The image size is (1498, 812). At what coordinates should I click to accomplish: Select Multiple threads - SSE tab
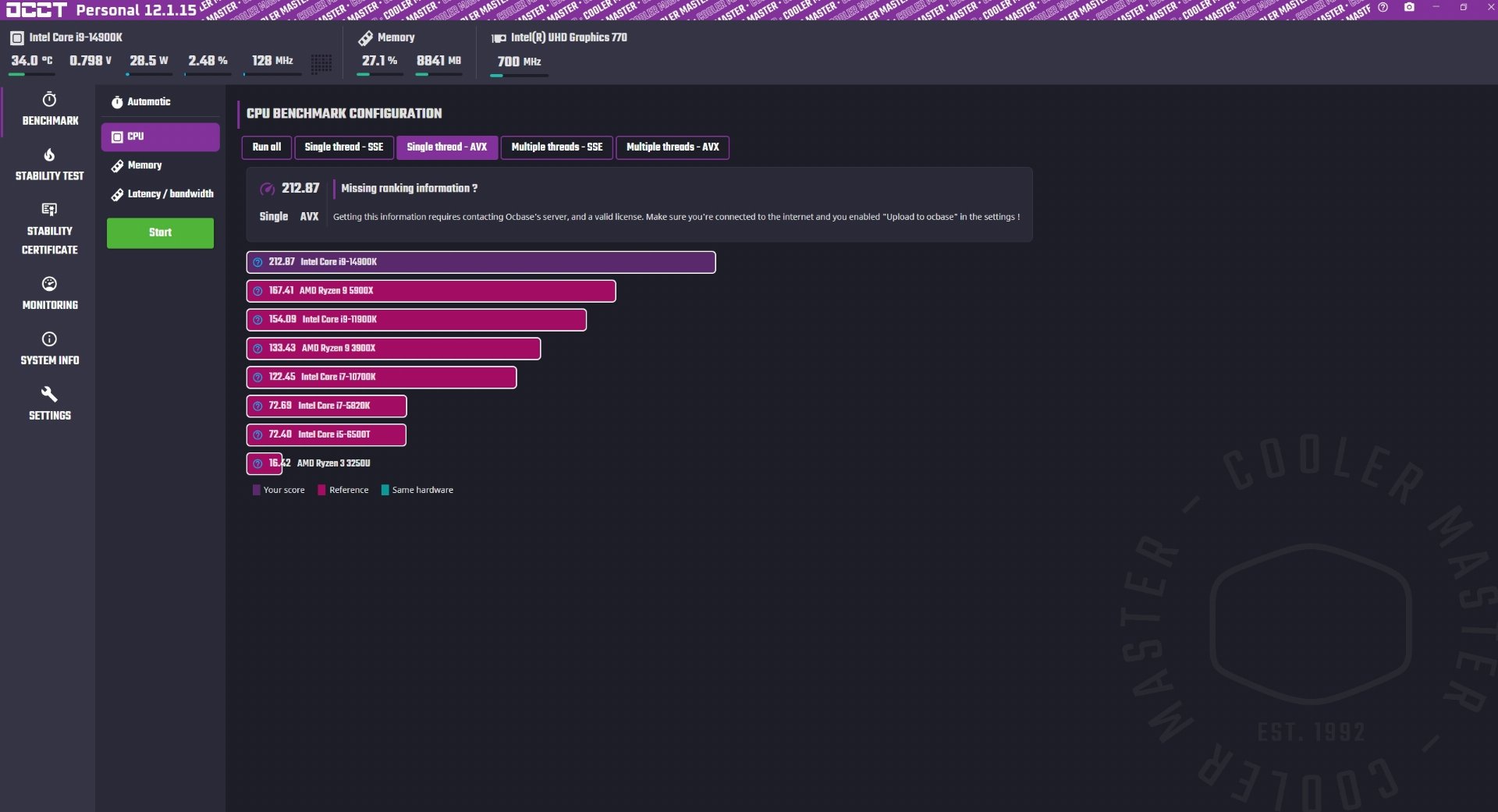(556, 147)
